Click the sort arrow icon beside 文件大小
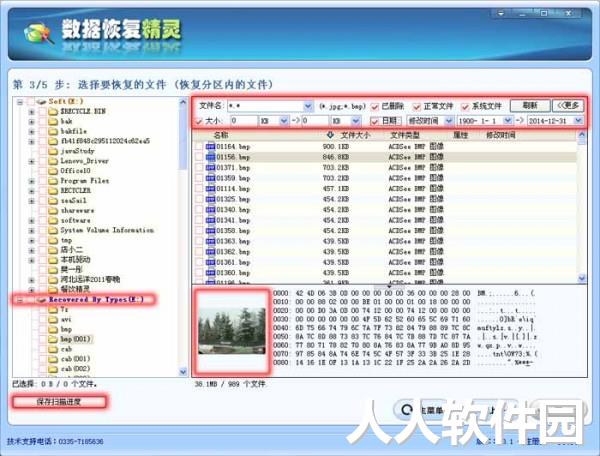 click(x=331, y=135)
